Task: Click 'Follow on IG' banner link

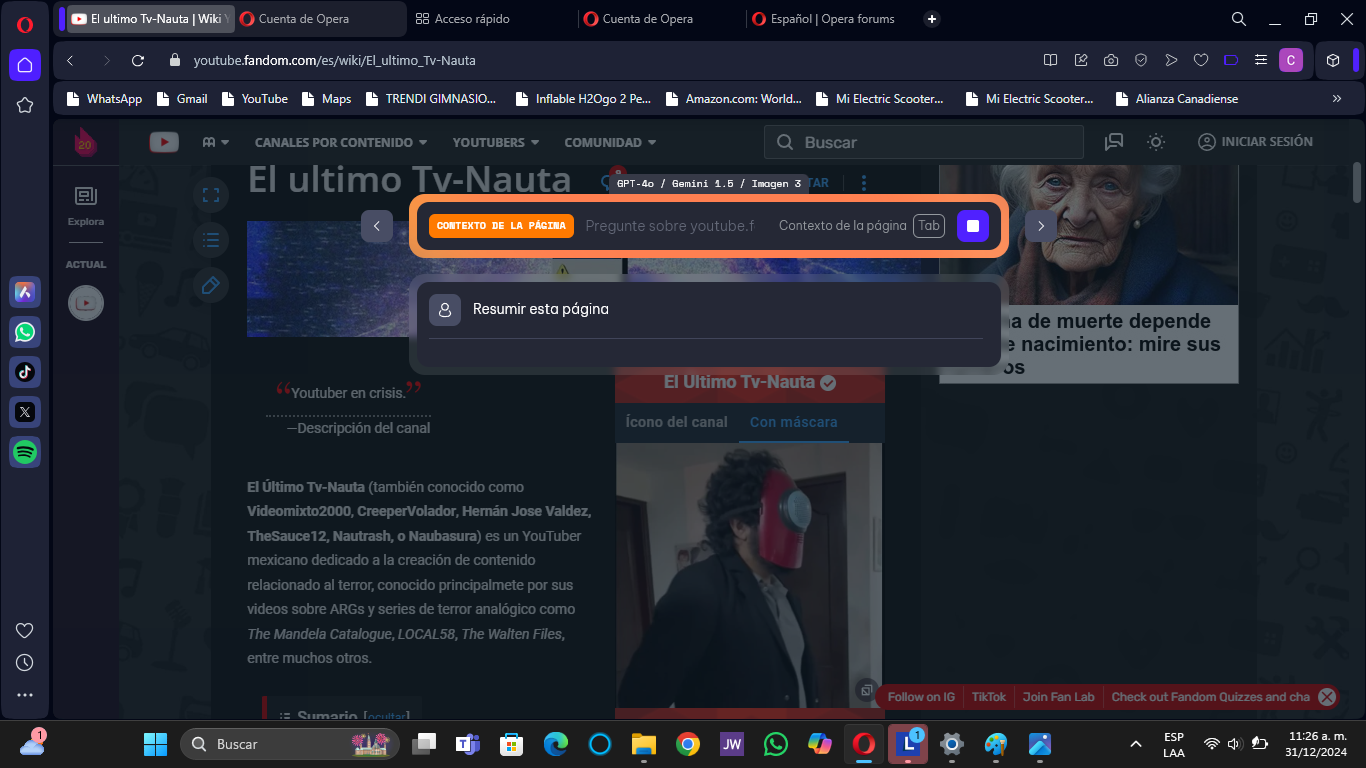Action: pos(921,697)
